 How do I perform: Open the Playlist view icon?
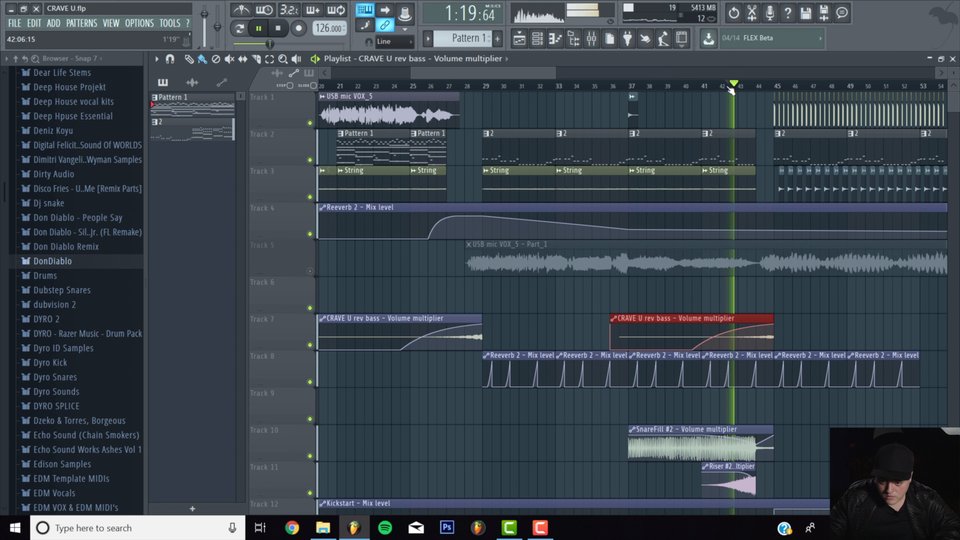click(519, 39)
